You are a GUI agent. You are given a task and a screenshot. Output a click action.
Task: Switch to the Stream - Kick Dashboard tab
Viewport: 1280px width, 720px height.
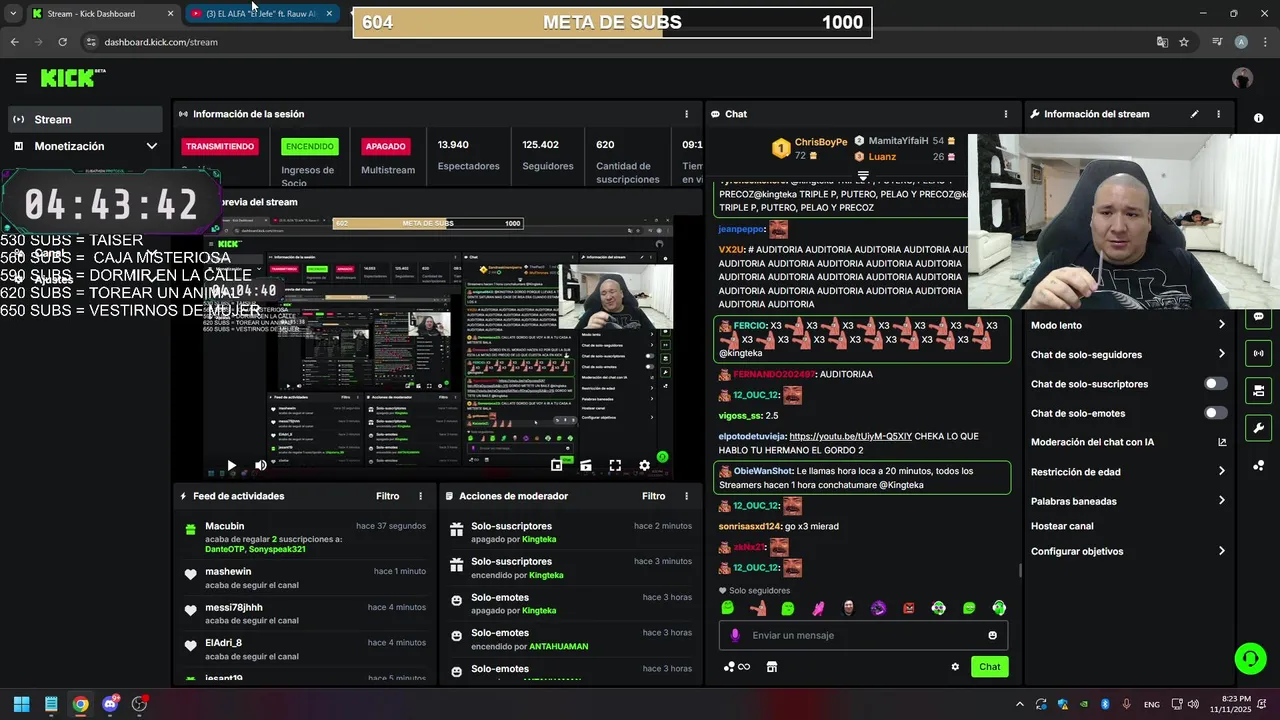(103, 14)
